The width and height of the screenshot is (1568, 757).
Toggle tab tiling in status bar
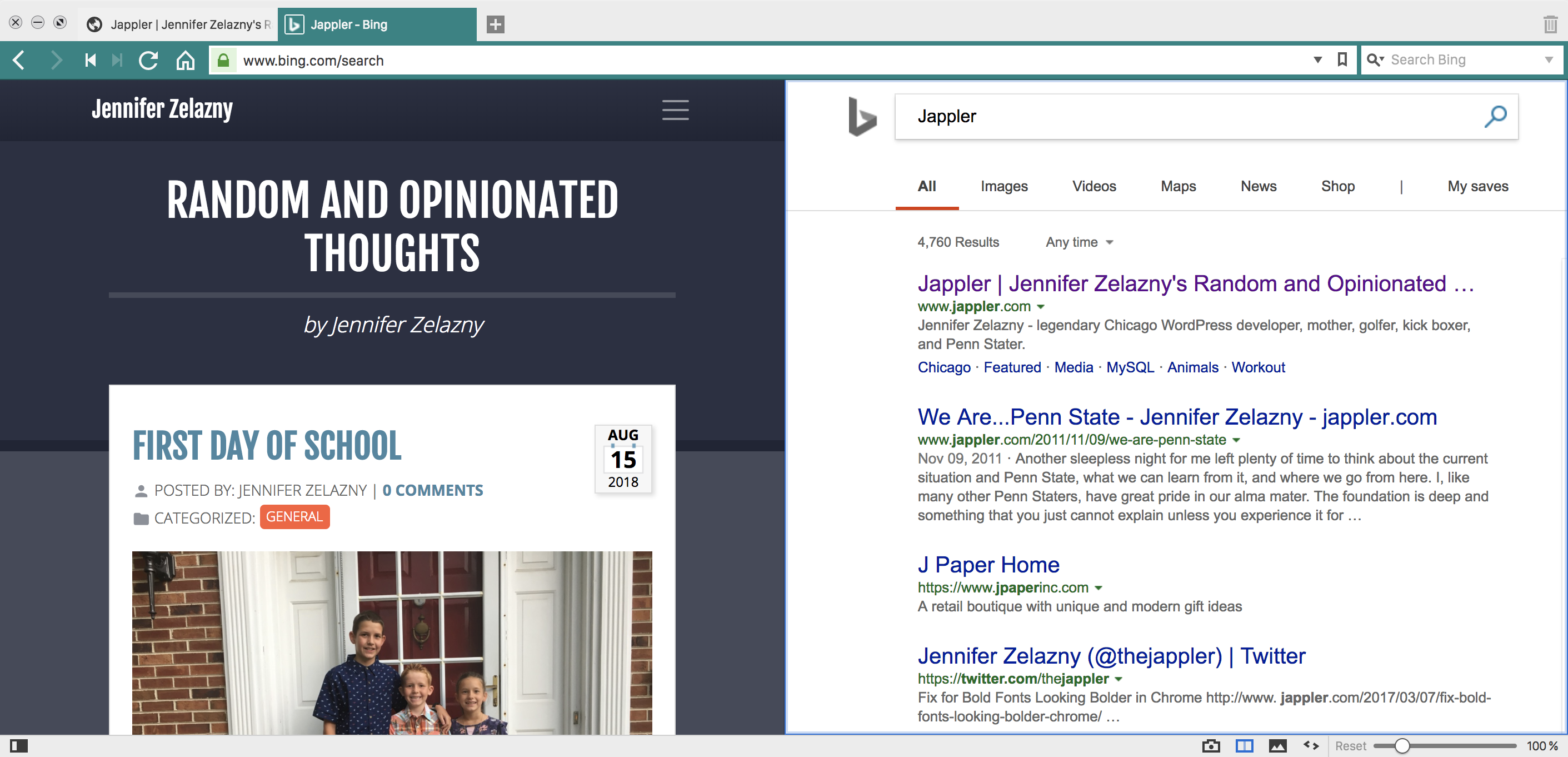(x=1244, y=745)
